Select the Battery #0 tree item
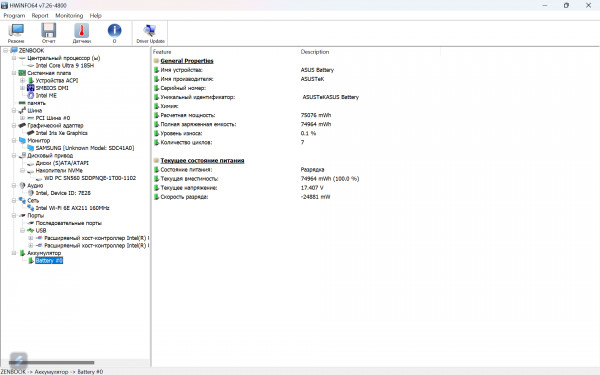The width and height of the screenshot is (600, 375). [x=49, y=260]
